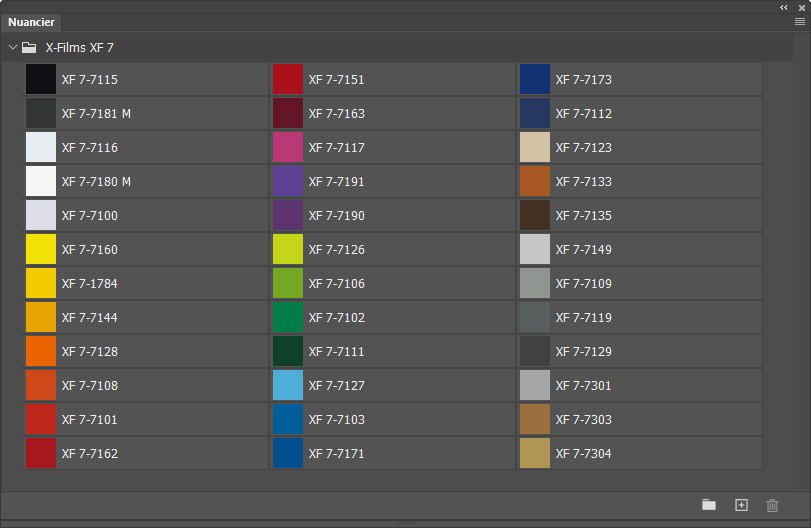Viewport: 811px width, 528px height.
Task: Pick the blue XF 7-7103 swatch
Action: [288, 419]
